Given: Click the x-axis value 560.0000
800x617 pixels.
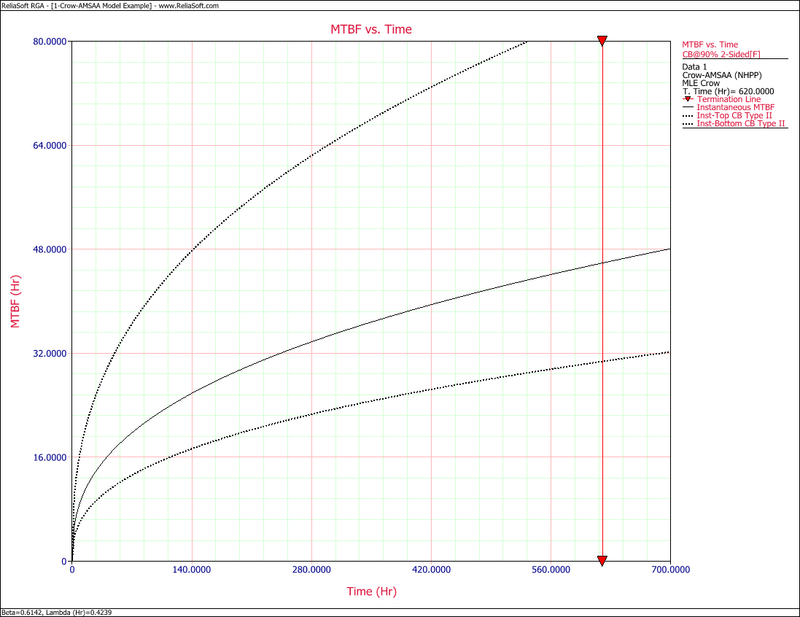Looking at the screenshot, I should coord(551,570).
